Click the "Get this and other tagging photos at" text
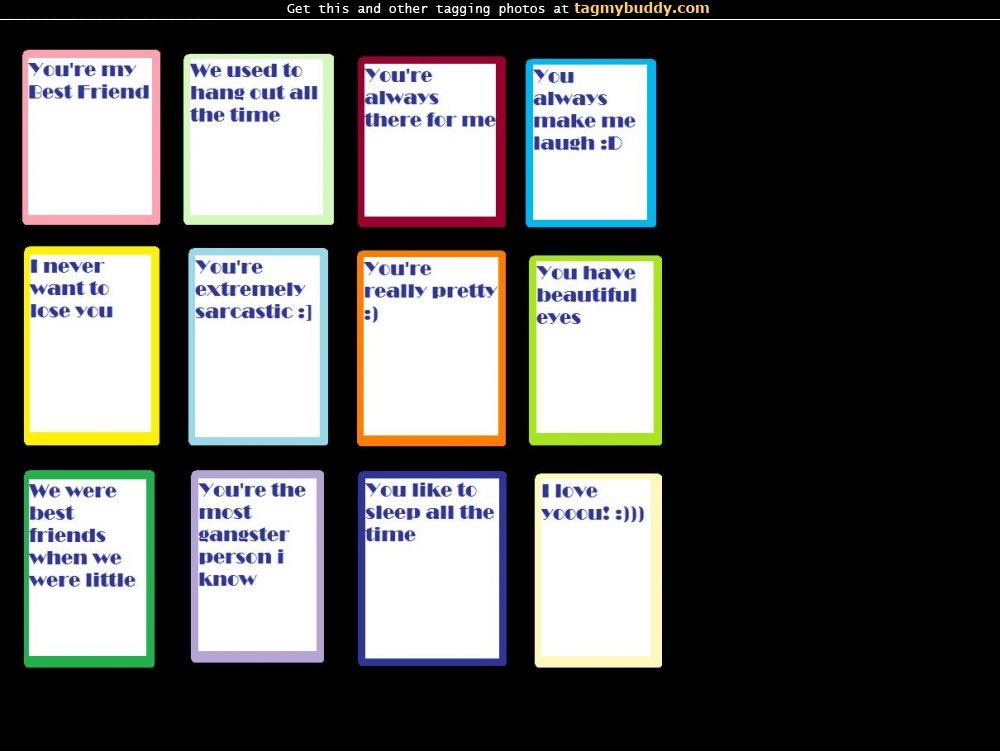Image resolution: width=1000 pixels, height=751 pixels. point(427,9)
